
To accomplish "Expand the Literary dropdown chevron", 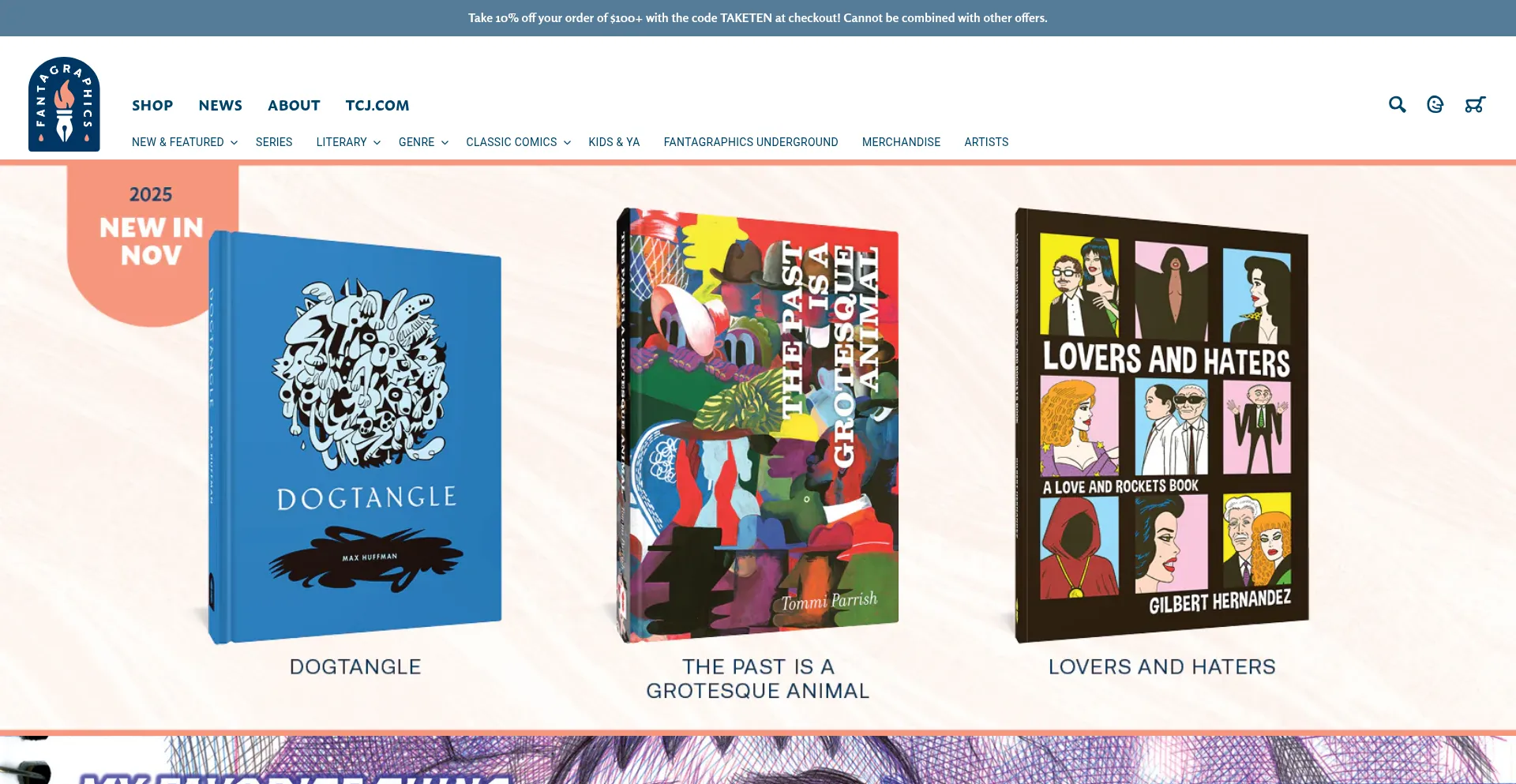I will tap(377, 143).
